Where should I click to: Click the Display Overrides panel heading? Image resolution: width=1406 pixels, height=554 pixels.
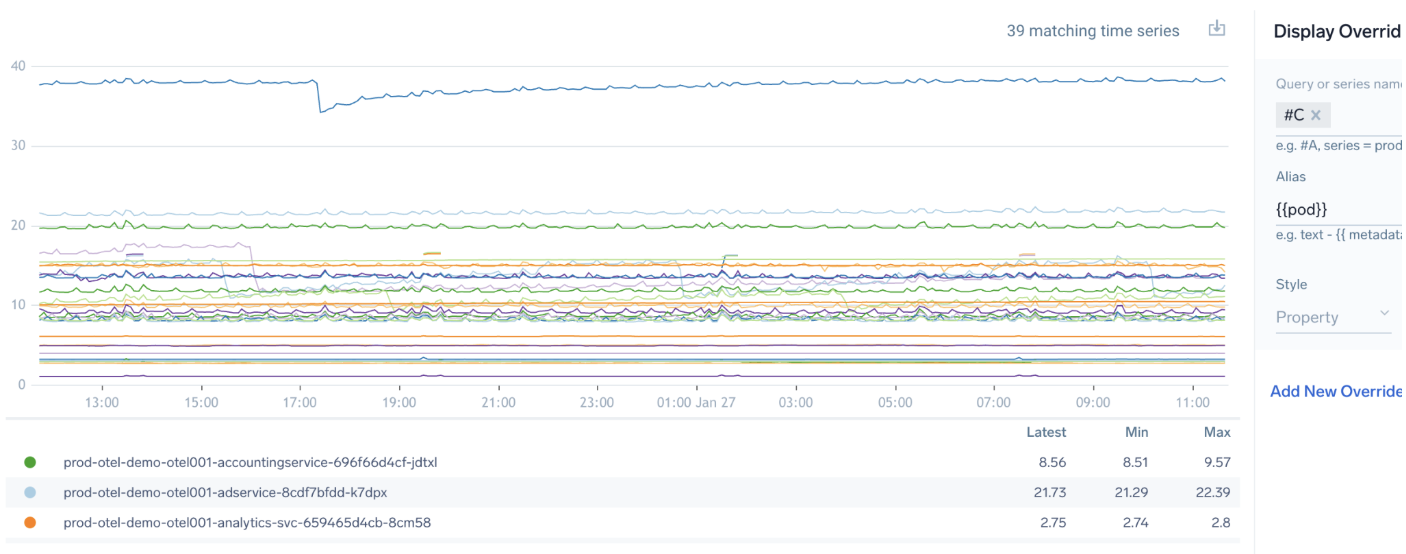tap(1337, 31)
